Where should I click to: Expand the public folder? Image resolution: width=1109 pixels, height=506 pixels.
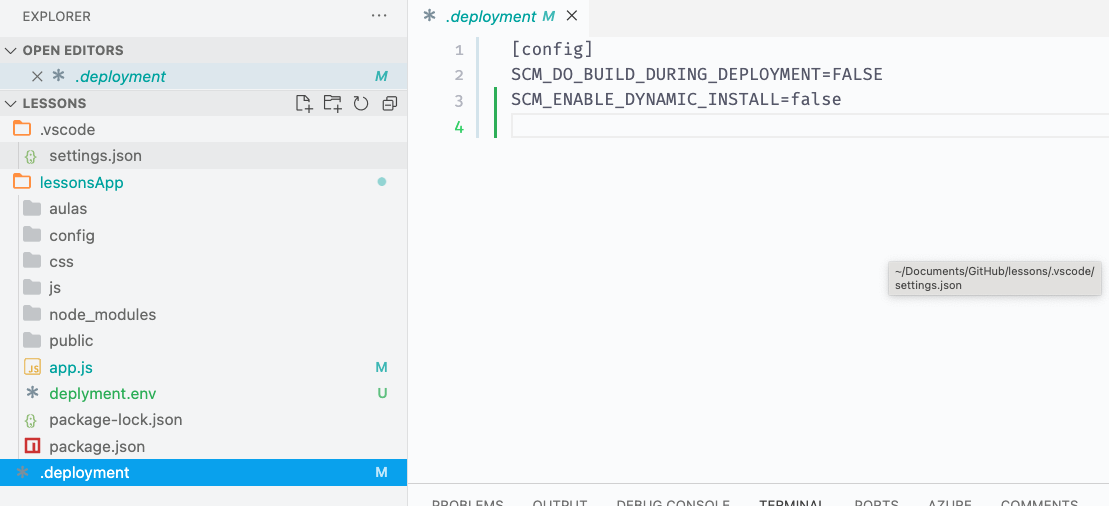click(x=204, y=340)
